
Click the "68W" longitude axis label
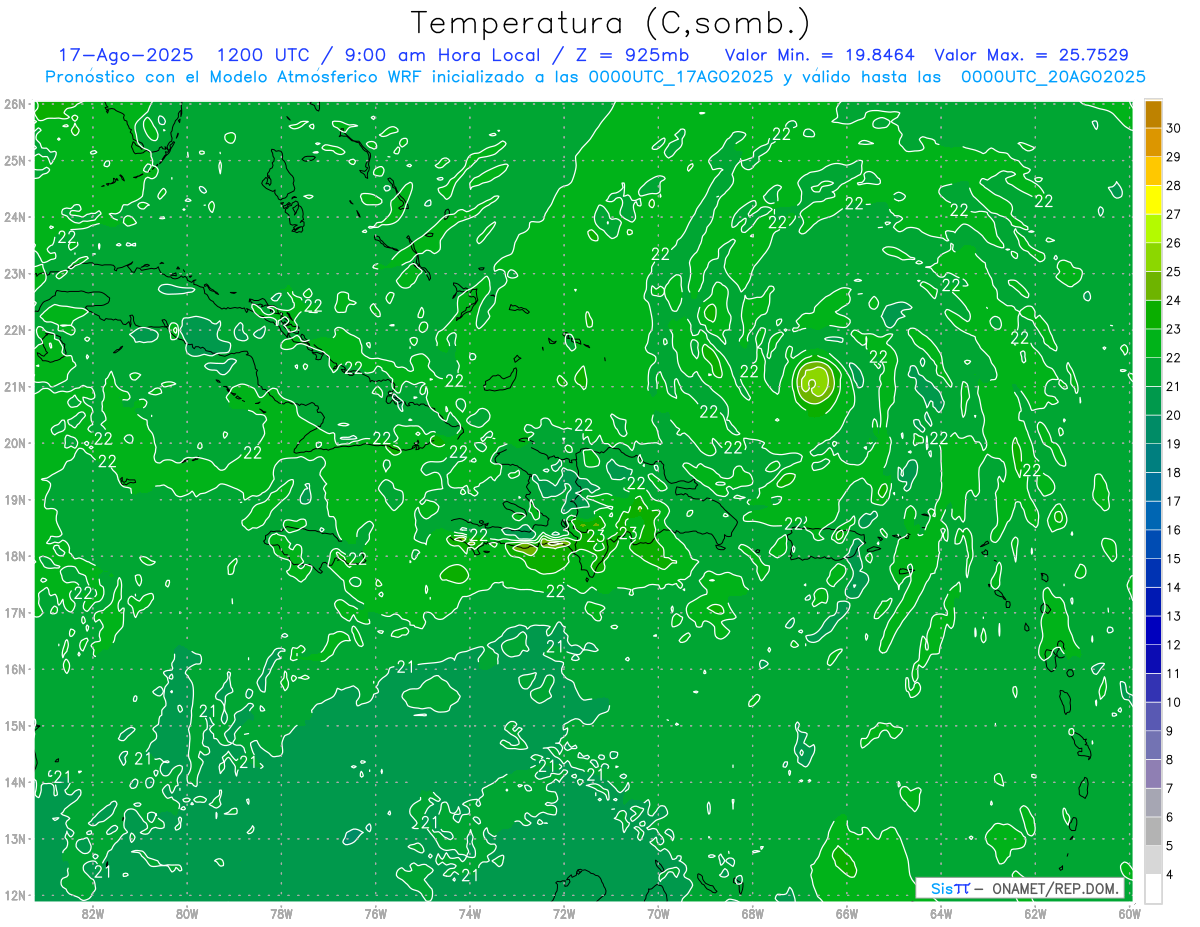point(752,913)
